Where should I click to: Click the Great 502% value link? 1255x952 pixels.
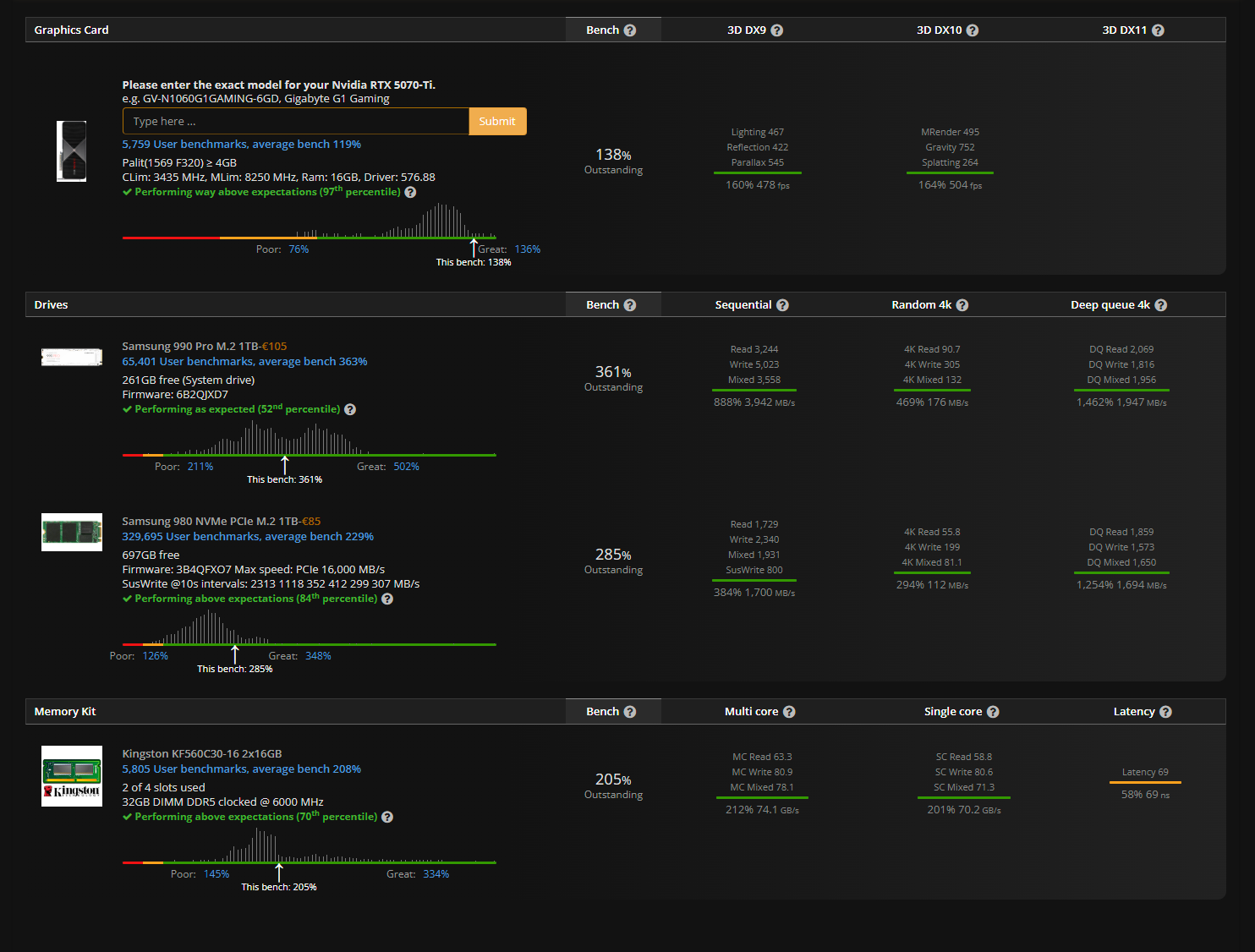pyautogui.click(x=407, y=467)
